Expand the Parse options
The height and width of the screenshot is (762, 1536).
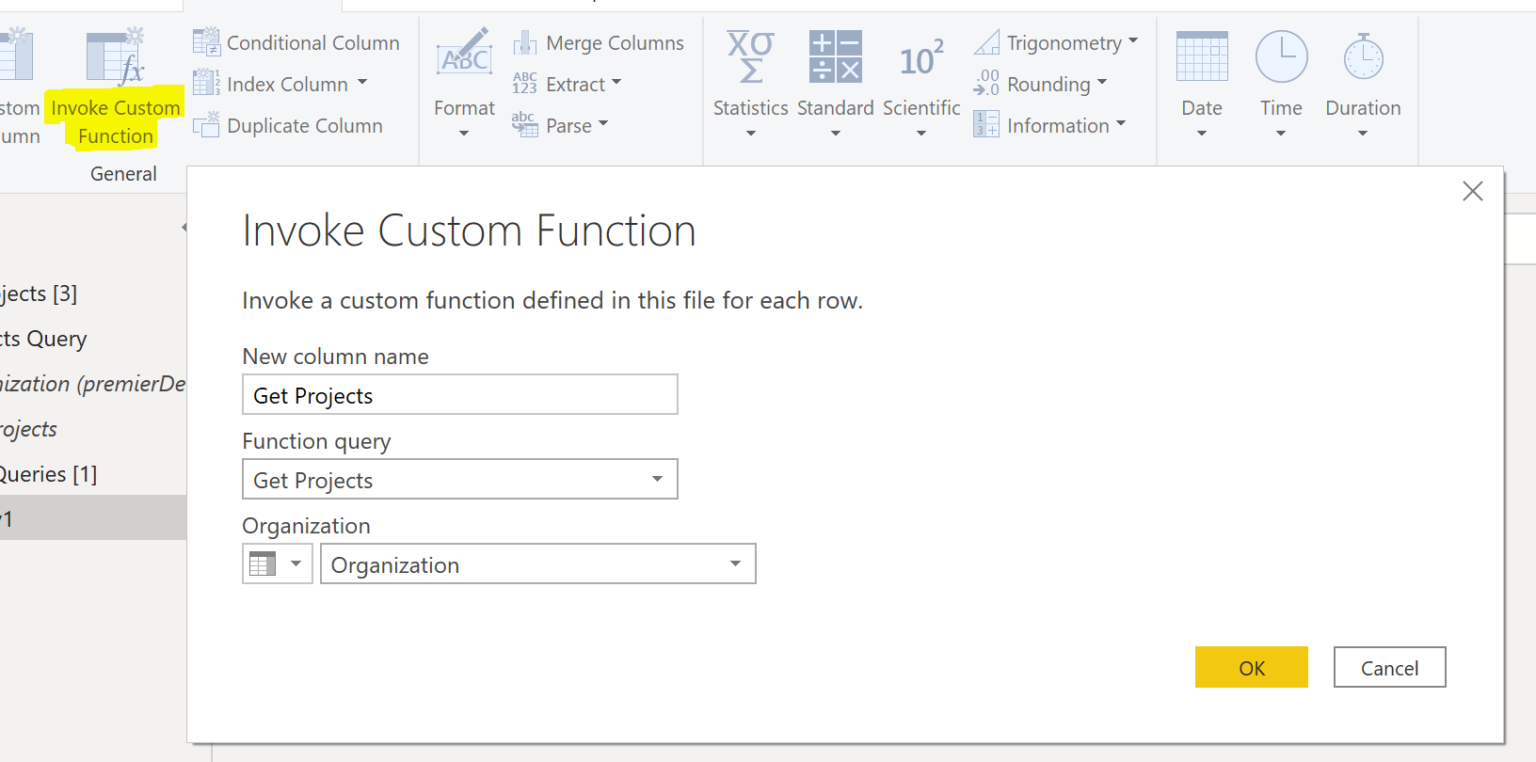(604, 125)
